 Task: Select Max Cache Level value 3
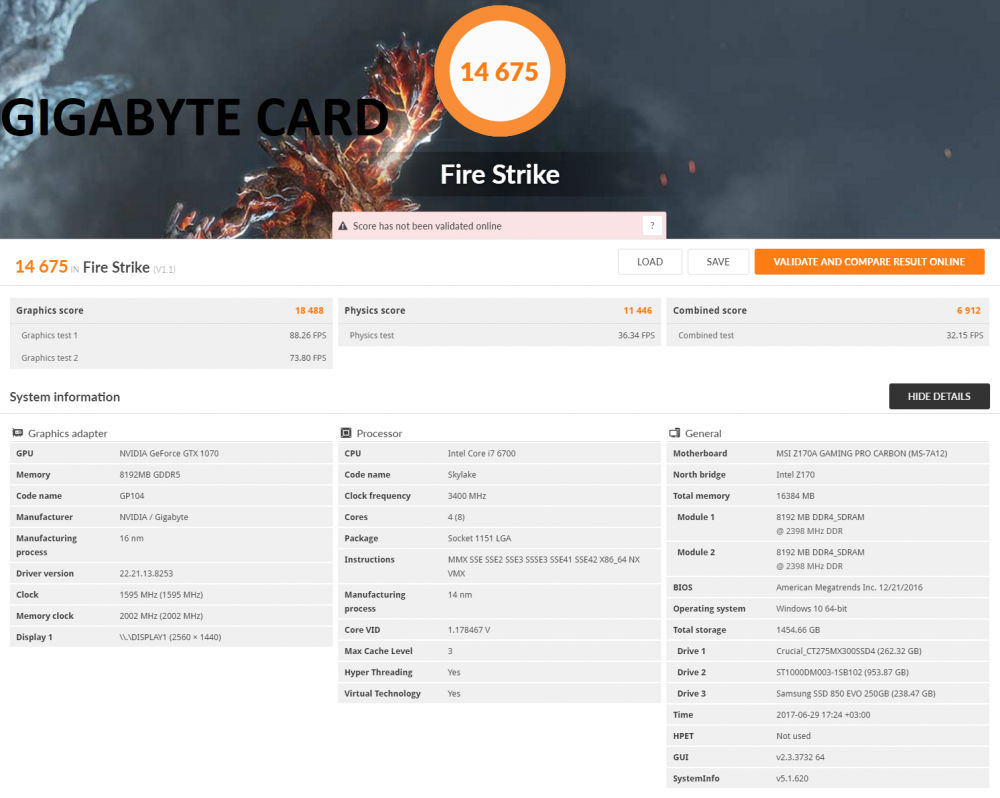450,651
